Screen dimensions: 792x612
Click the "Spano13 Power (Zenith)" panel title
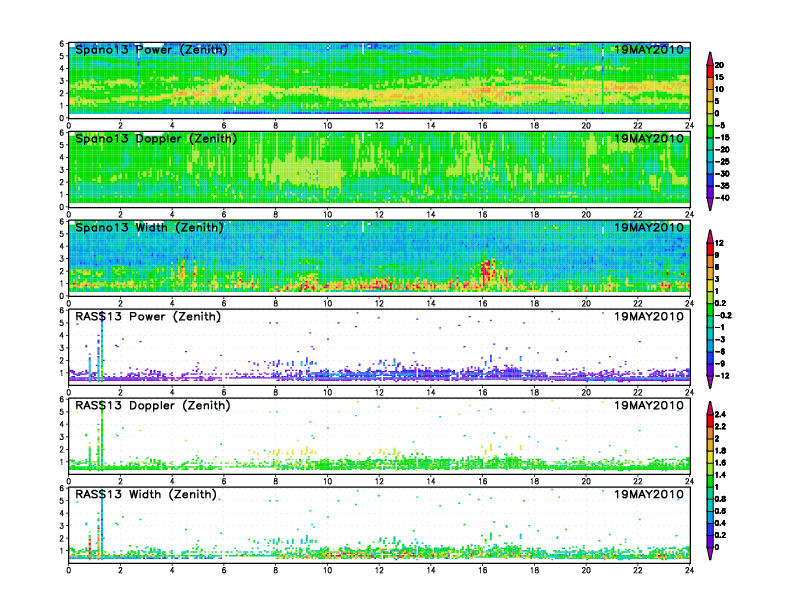pyautogui.click(x=151, y=49)
